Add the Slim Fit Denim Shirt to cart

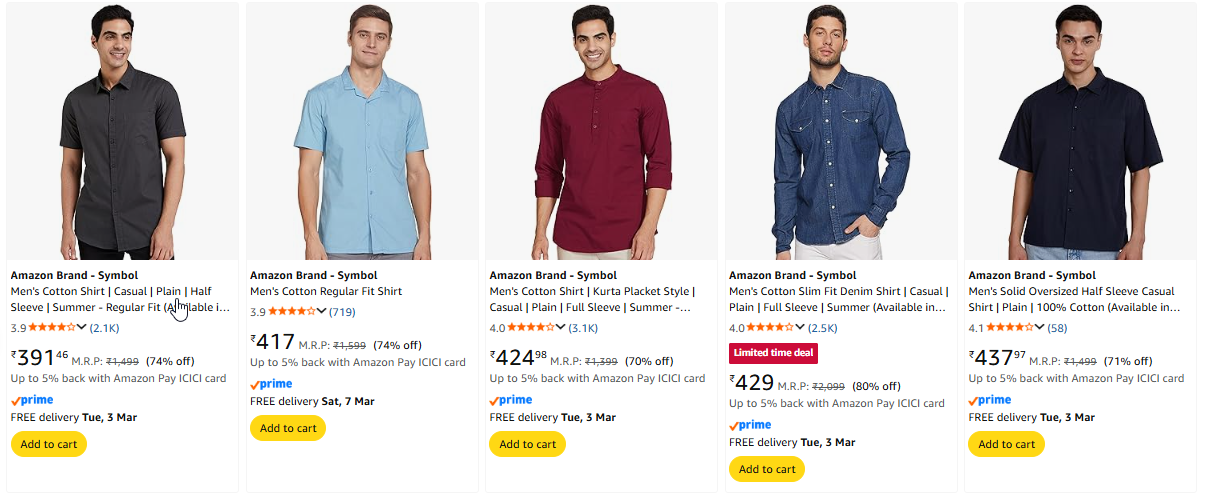[767, 469]
